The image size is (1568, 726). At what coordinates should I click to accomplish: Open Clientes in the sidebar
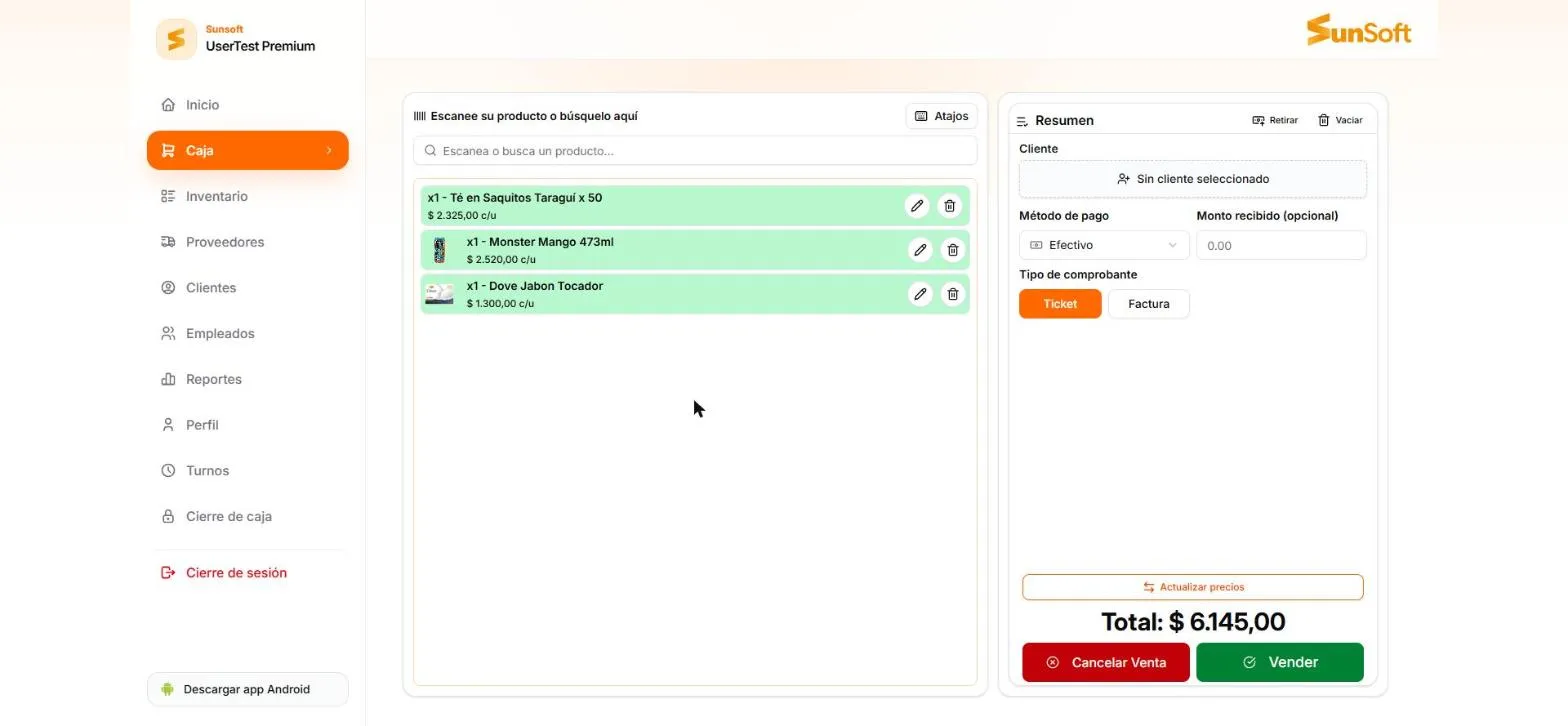(x=248, y=288)
